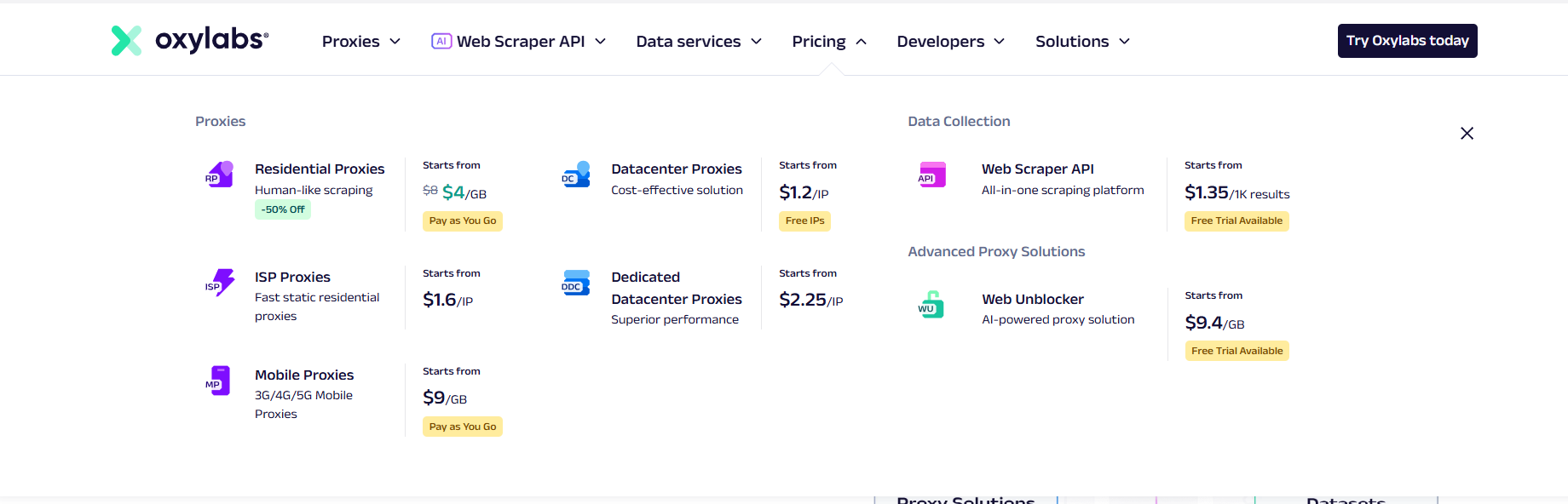Open Web Scraper API pricing link
This screenshot has height=504, width=1568.
1038,169
